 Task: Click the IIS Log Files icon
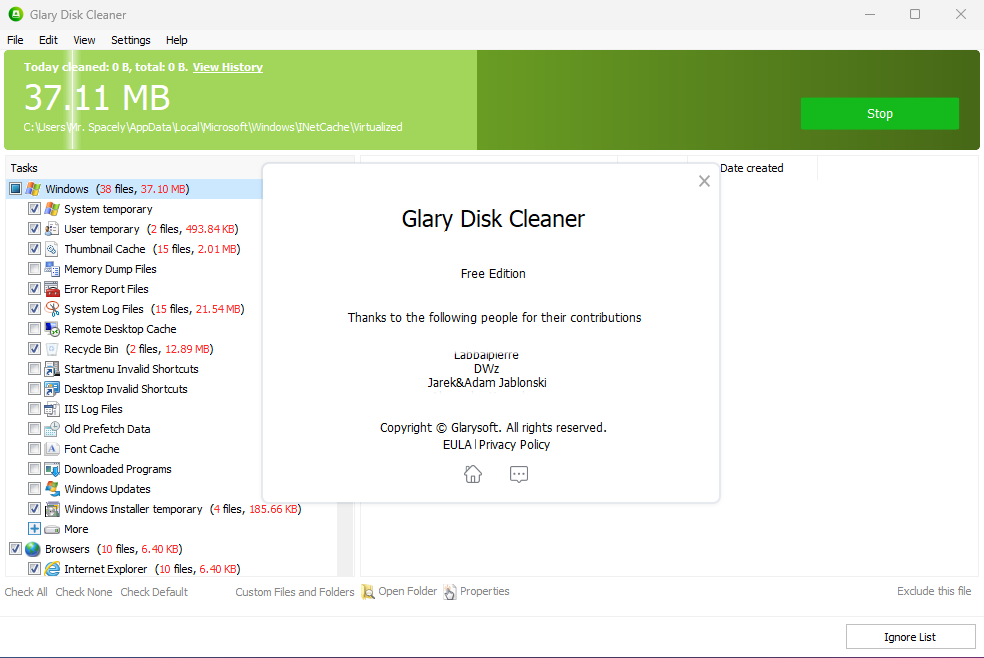[52, 409]
